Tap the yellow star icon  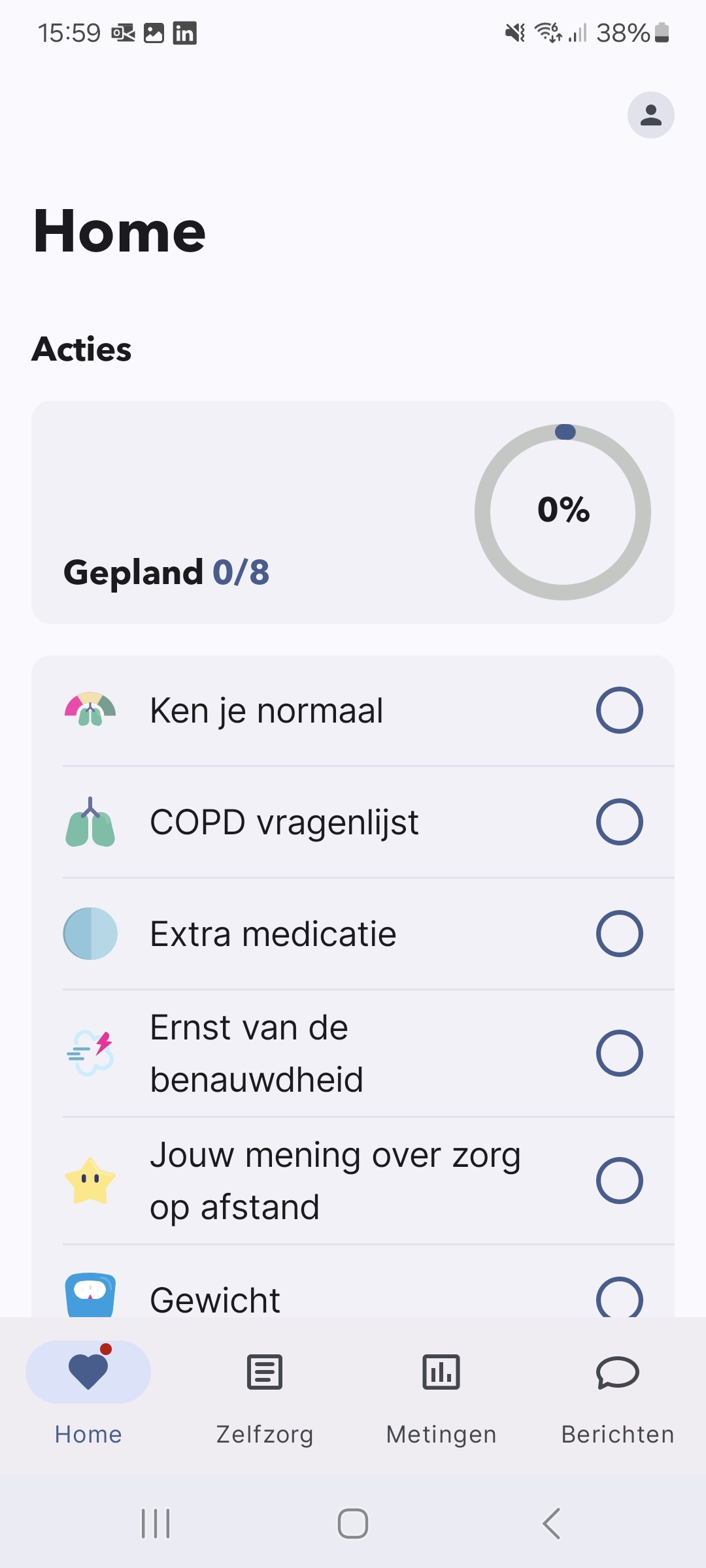point(90,1181)
